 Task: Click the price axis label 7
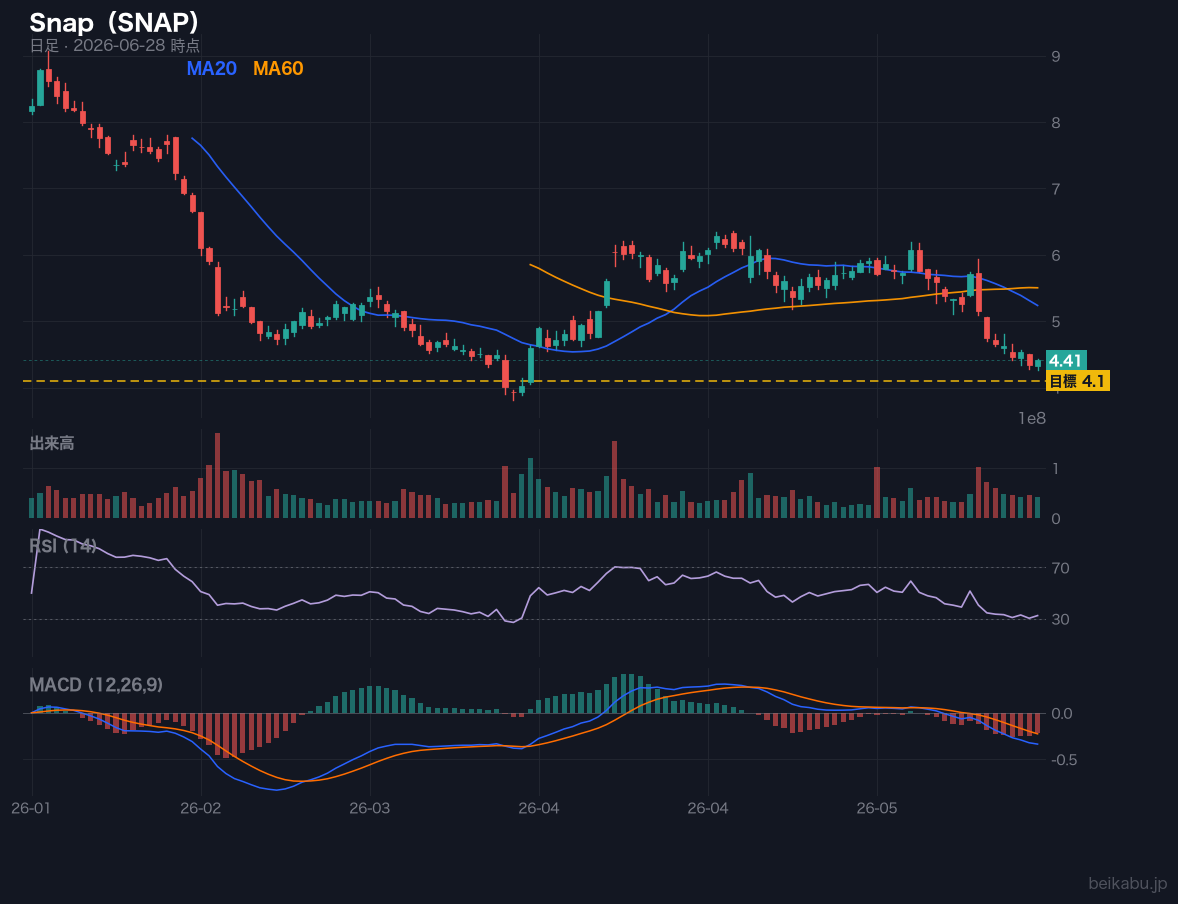(1056, 189)
